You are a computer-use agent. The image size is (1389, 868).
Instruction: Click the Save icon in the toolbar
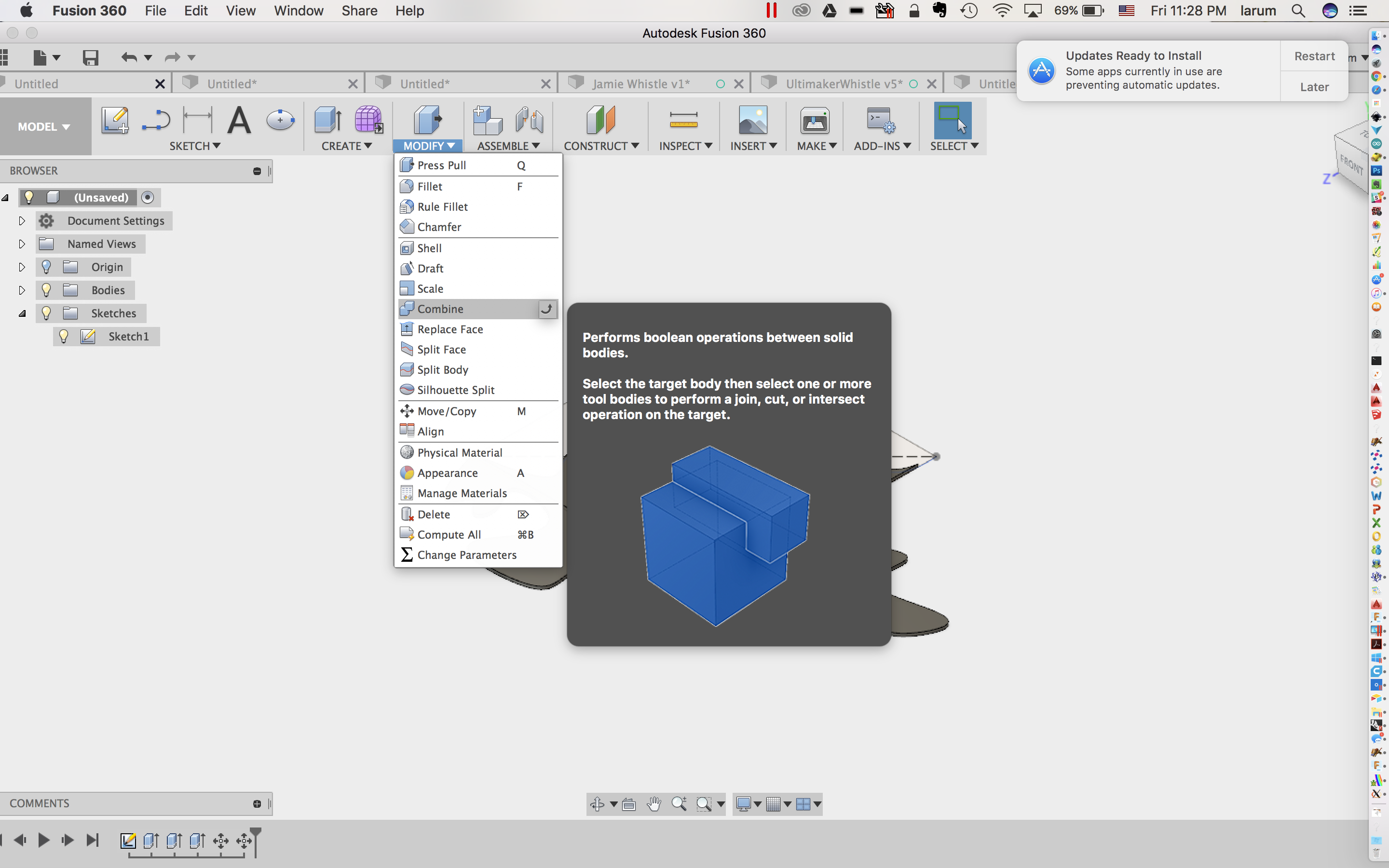[90, 57]
